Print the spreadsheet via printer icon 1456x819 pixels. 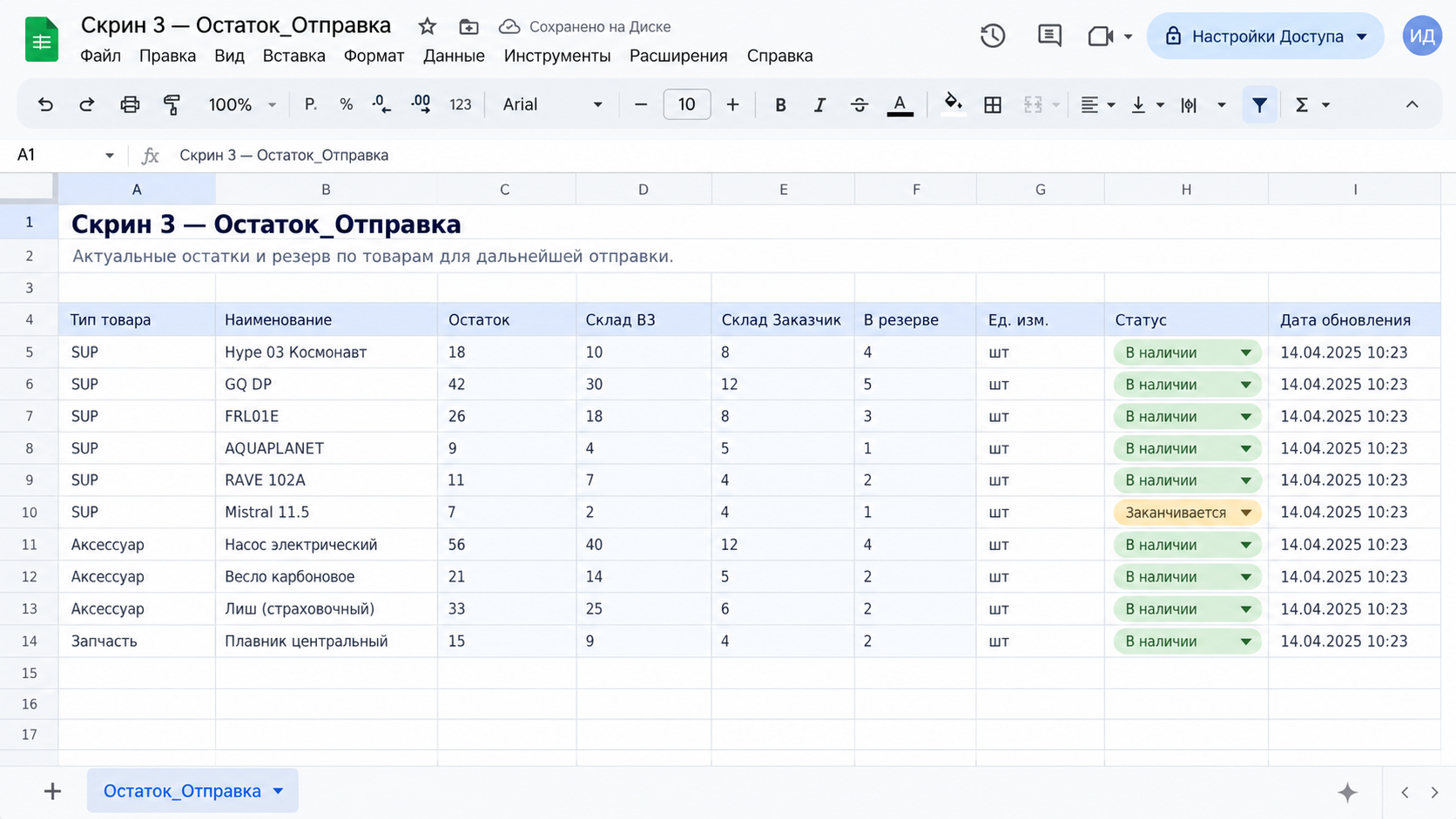(x=130, y=104)
